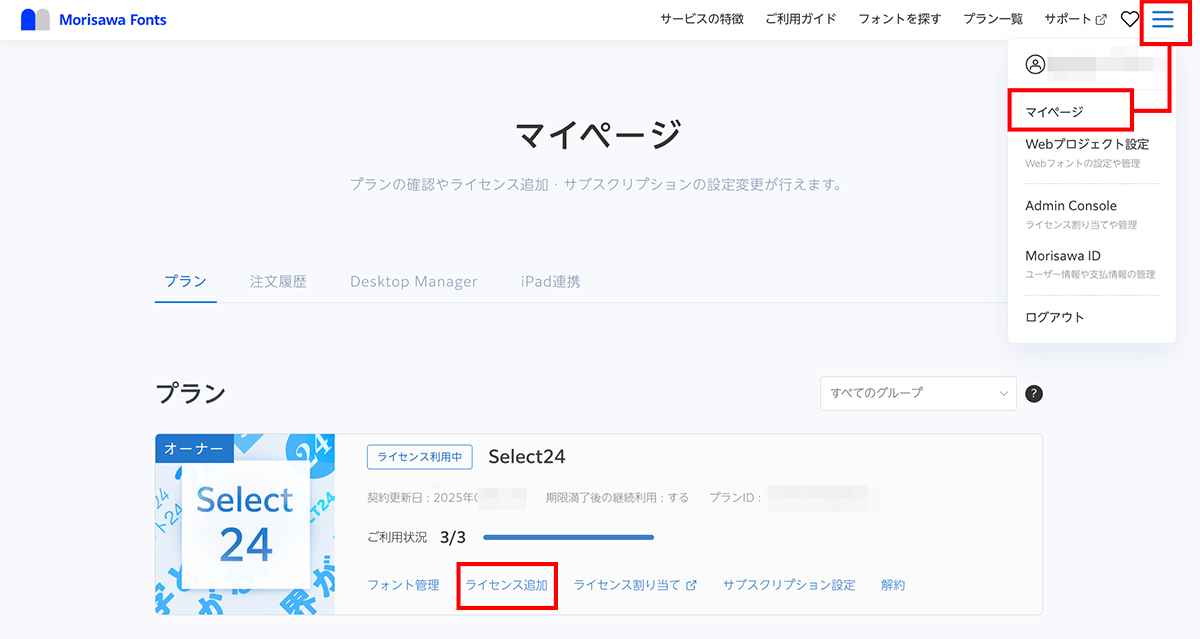Open サポート external link
The width and height of the screenshot is (1200, 639).
click(x=1075, y=19)
